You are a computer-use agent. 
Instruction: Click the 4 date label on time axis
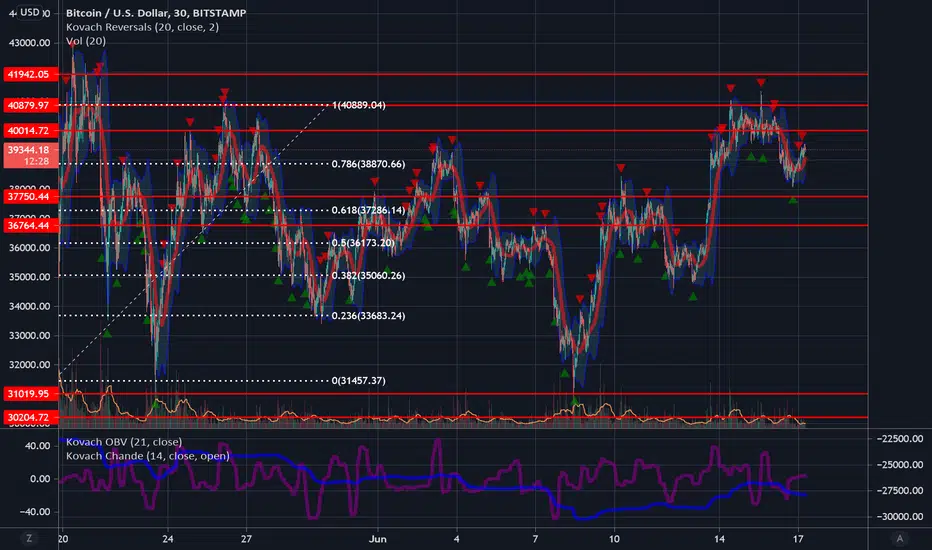click(456, 539)
